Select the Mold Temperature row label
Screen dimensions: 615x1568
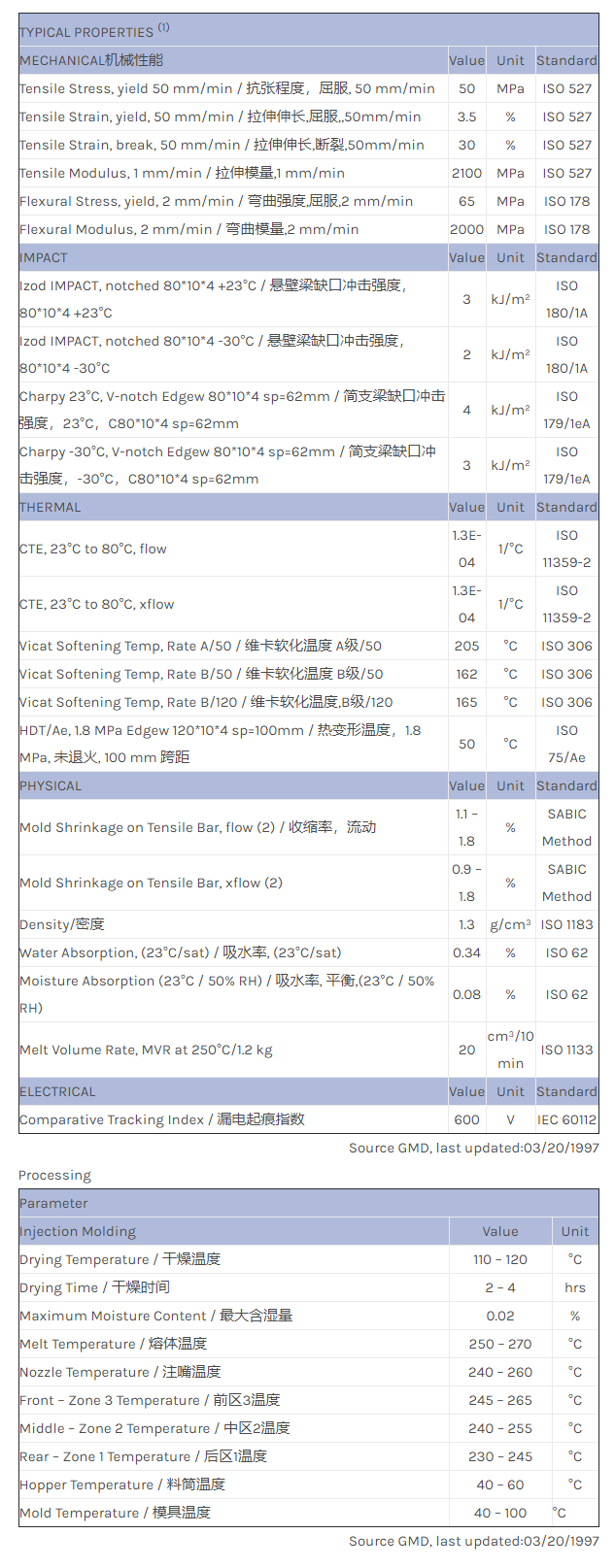coord(115,1513)
